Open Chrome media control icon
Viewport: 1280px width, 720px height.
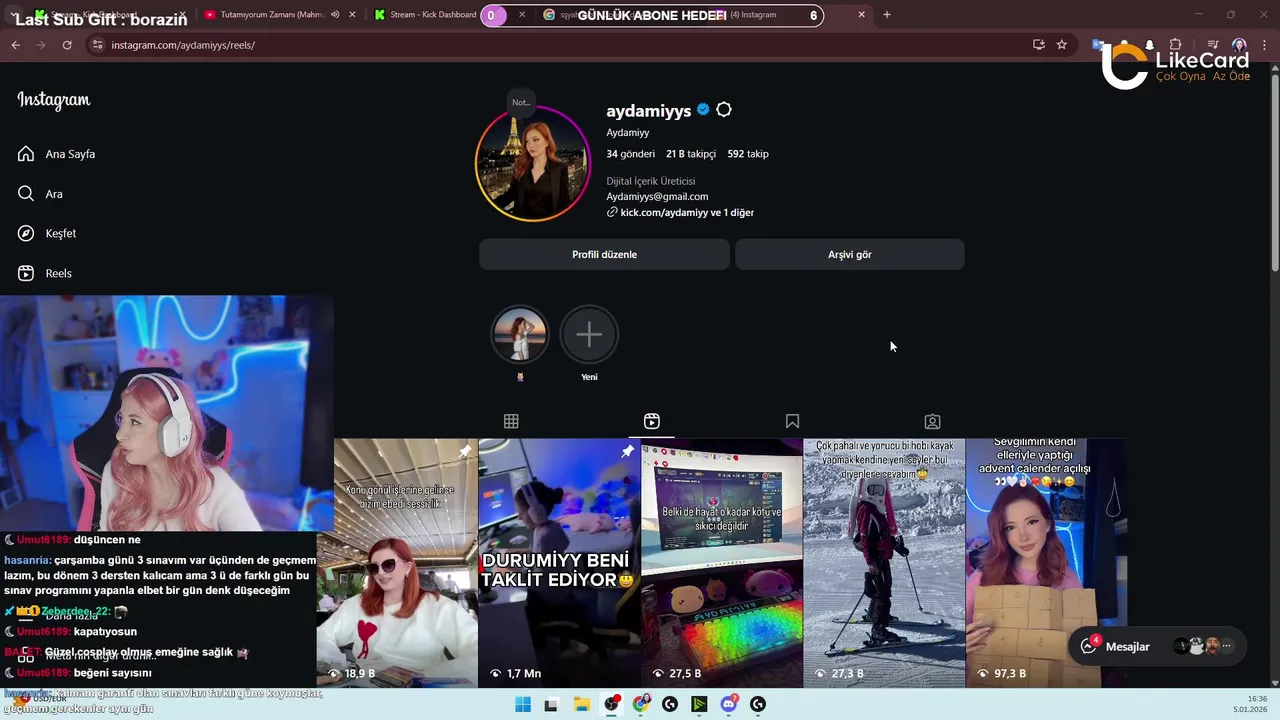pos(1212,45)
